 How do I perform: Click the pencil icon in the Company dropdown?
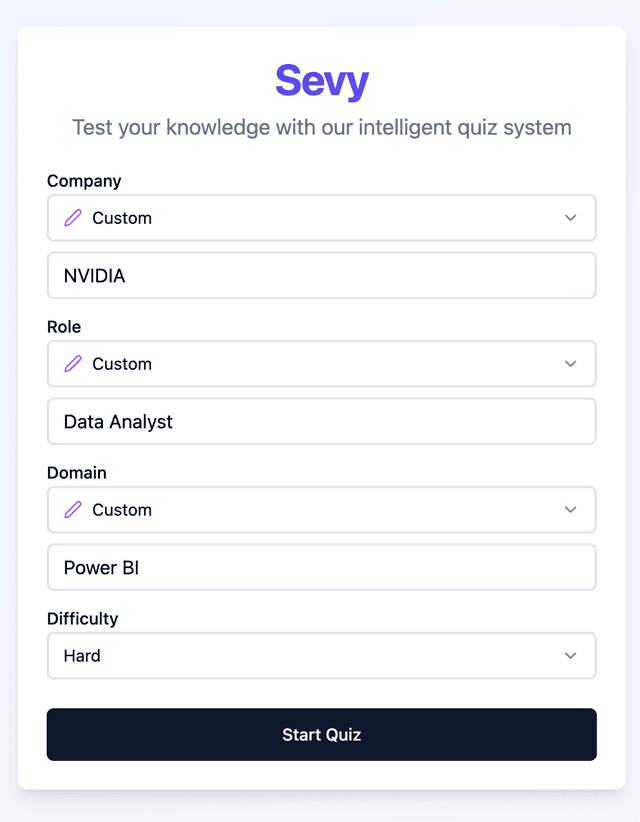pos(71,217)
